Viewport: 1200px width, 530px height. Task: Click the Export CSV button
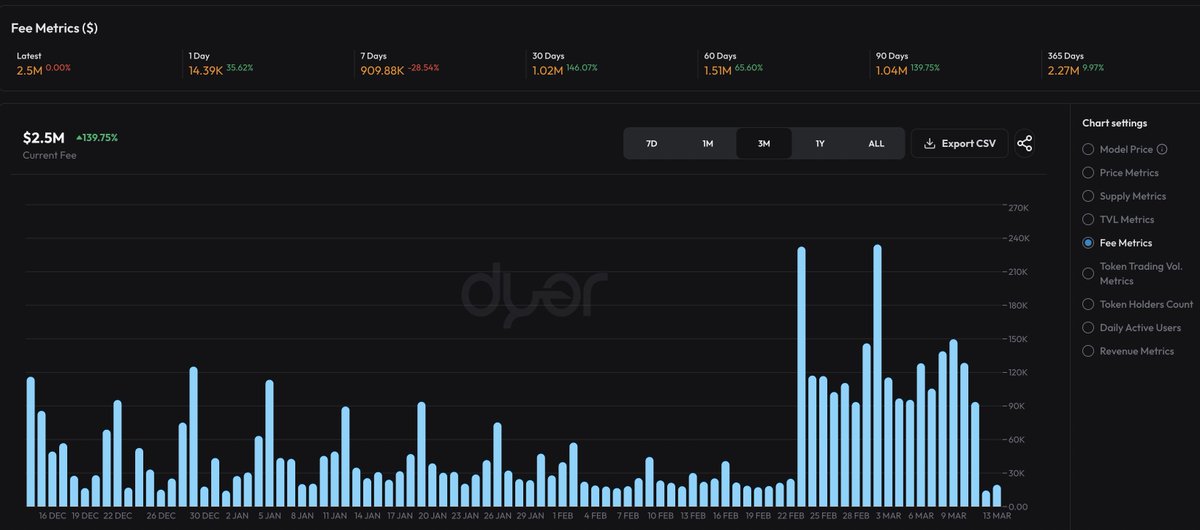point(959,144)
